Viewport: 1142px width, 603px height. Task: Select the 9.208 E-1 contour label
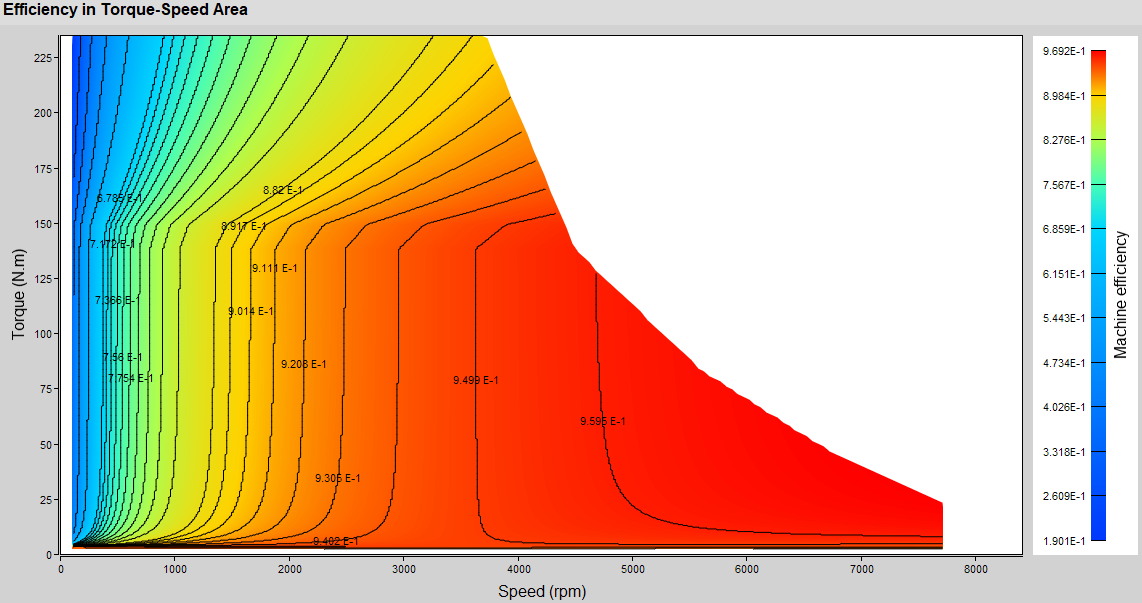point(304,365)
